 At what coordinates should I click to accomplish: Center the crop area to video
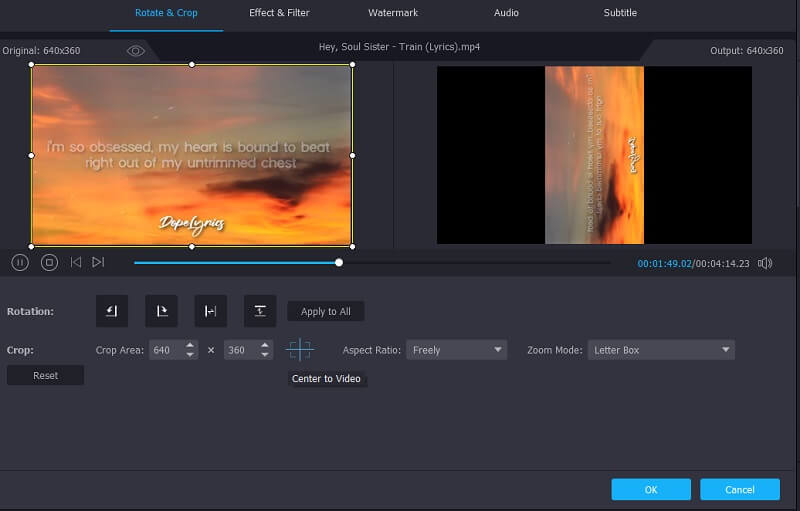(x=300, y=350)
